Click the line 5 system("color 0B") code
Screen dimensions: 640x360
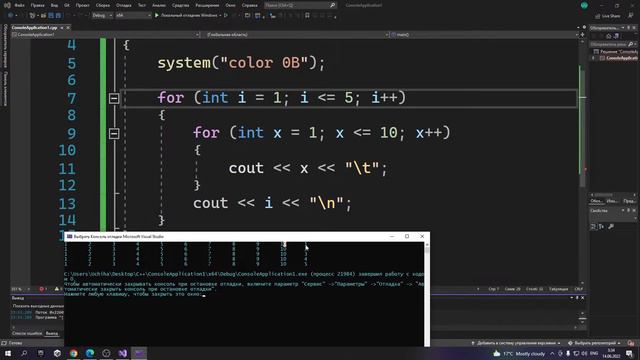tap(241, 63)
